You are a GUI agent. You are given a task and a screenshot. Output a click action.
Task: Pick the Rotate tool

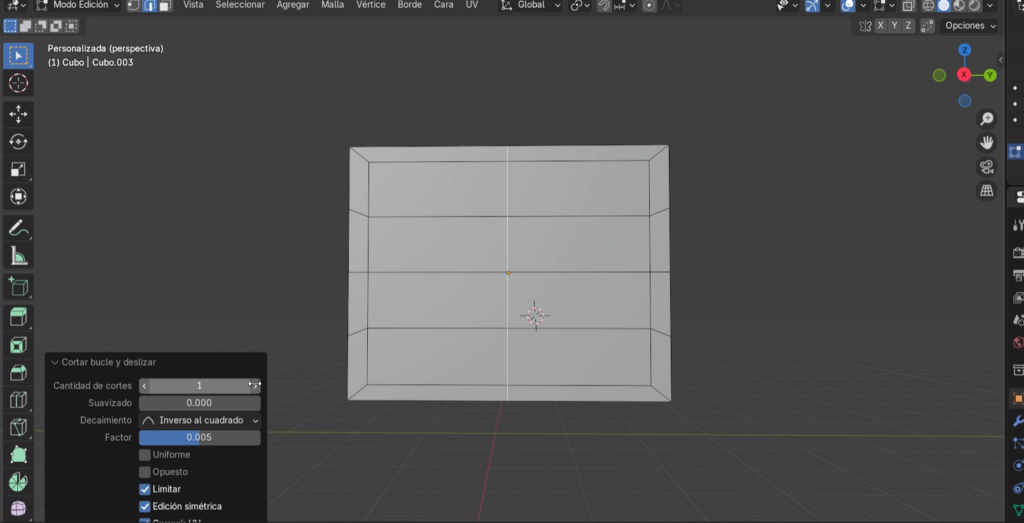tap(18, 142)
